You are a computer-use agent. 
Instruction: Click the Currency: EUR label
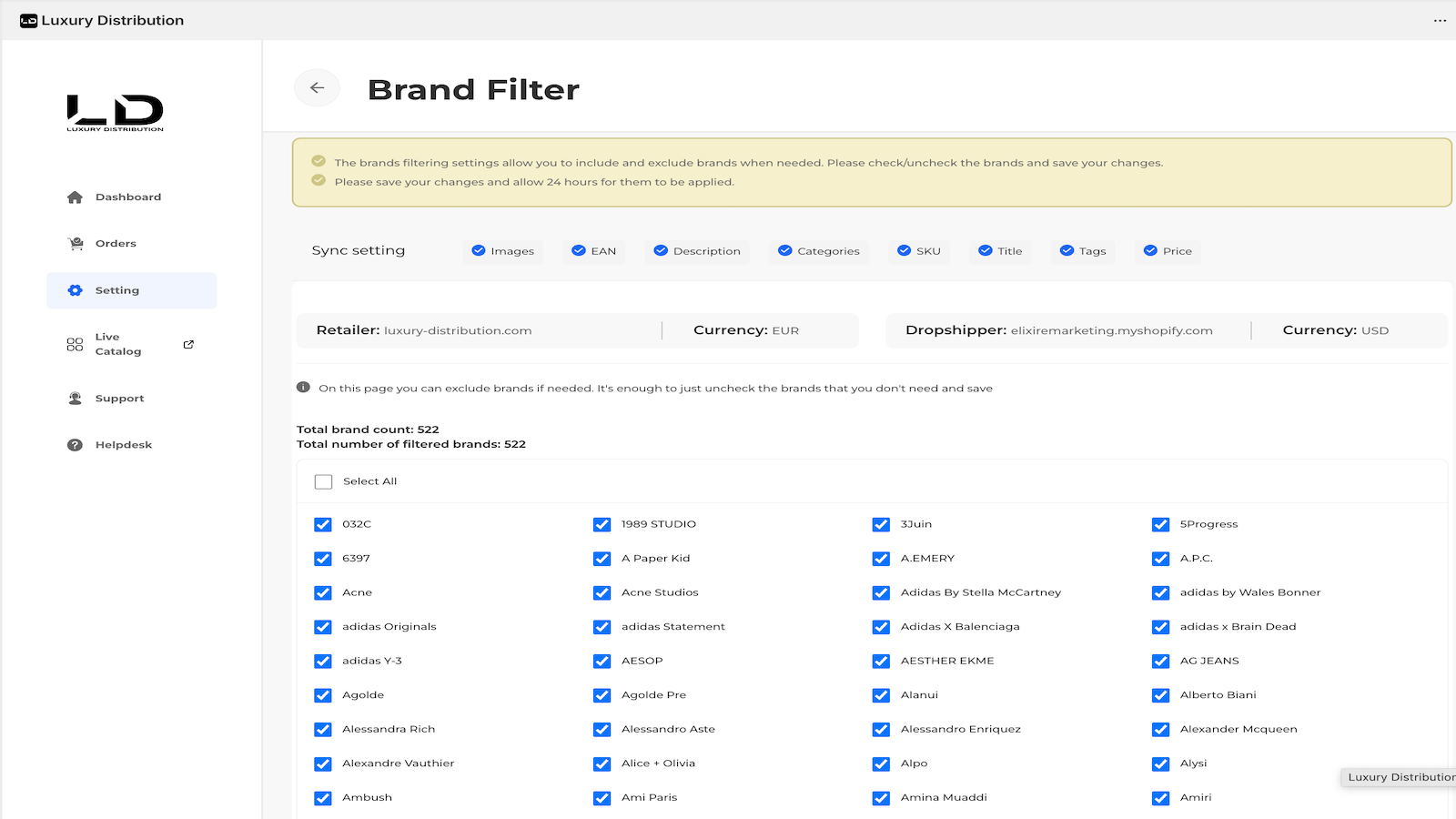coord(746,330)
